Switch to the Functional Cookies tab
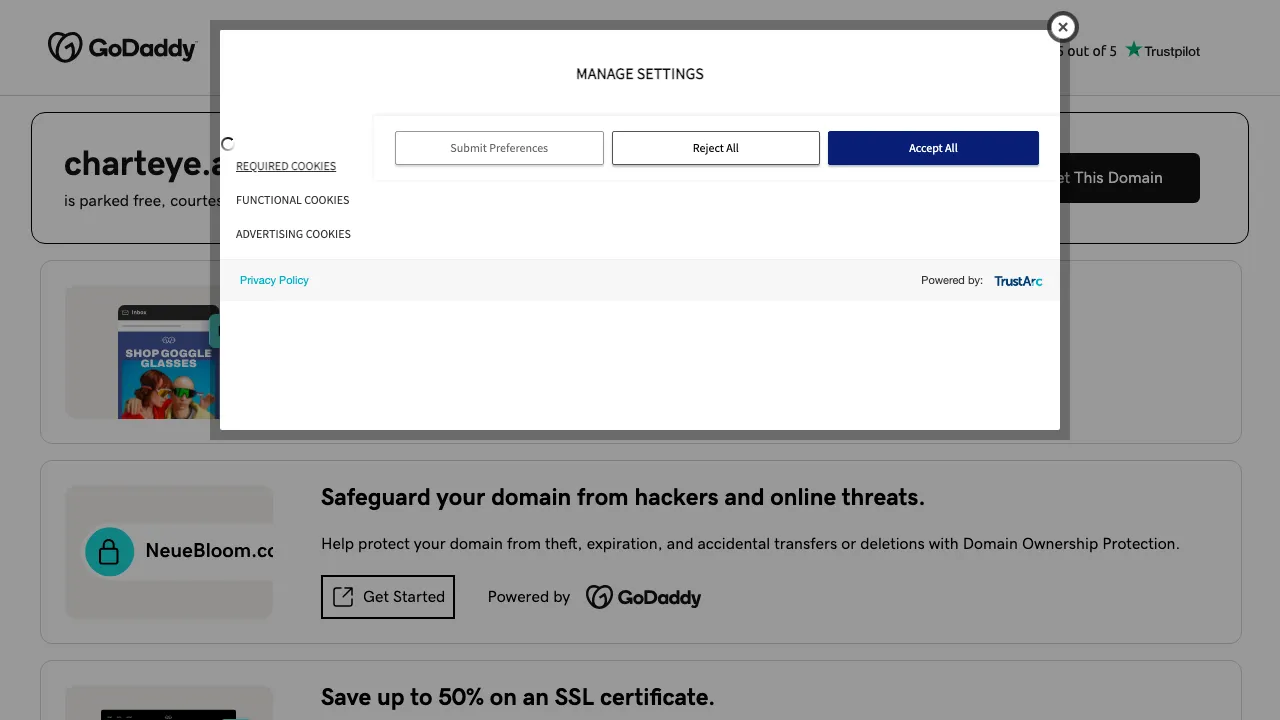The height and width of the screenshot is (720, 1280). tap(292, 200)
